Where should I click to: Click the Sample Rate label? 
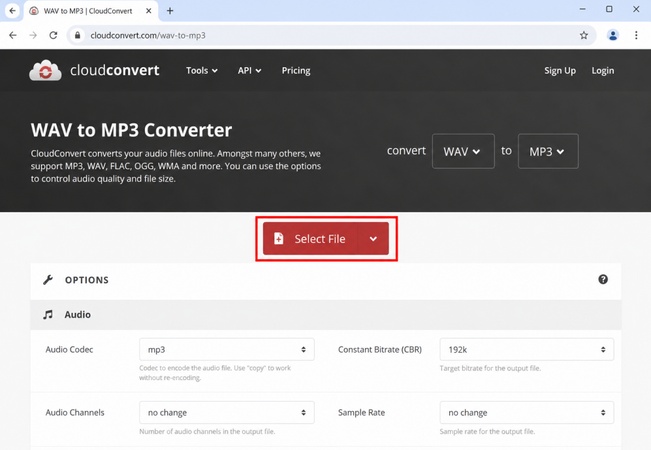click(x=361, y=412)
